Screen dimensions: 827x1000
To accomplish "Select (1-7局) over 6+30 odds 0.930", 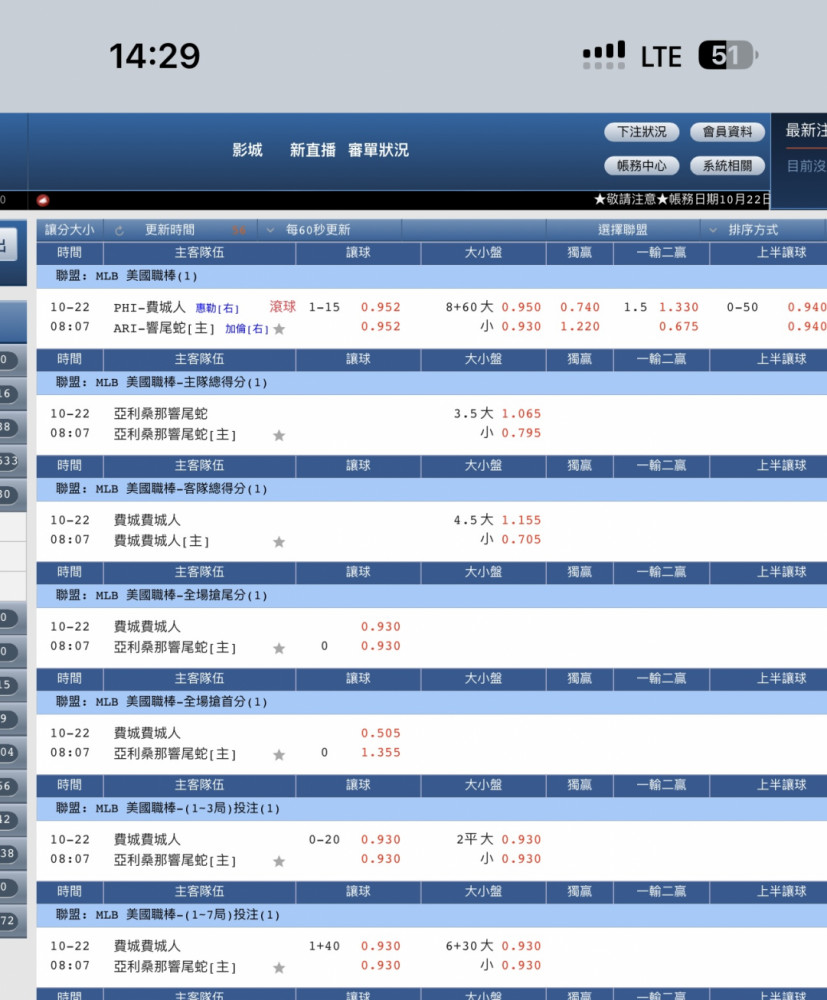I will pyautogui.click(x=521, y=946).
